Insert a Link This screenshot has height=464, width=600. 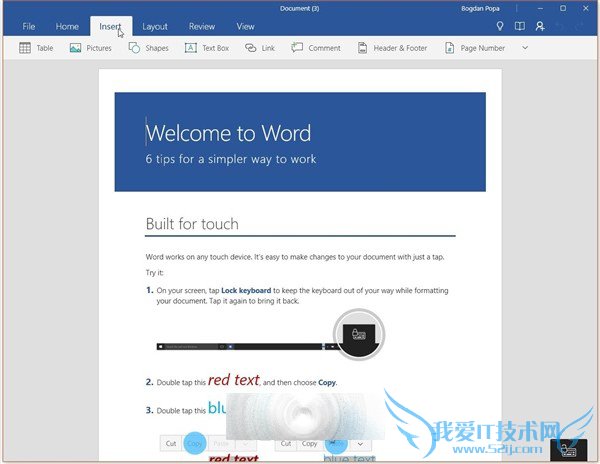[x=260, y=48]
